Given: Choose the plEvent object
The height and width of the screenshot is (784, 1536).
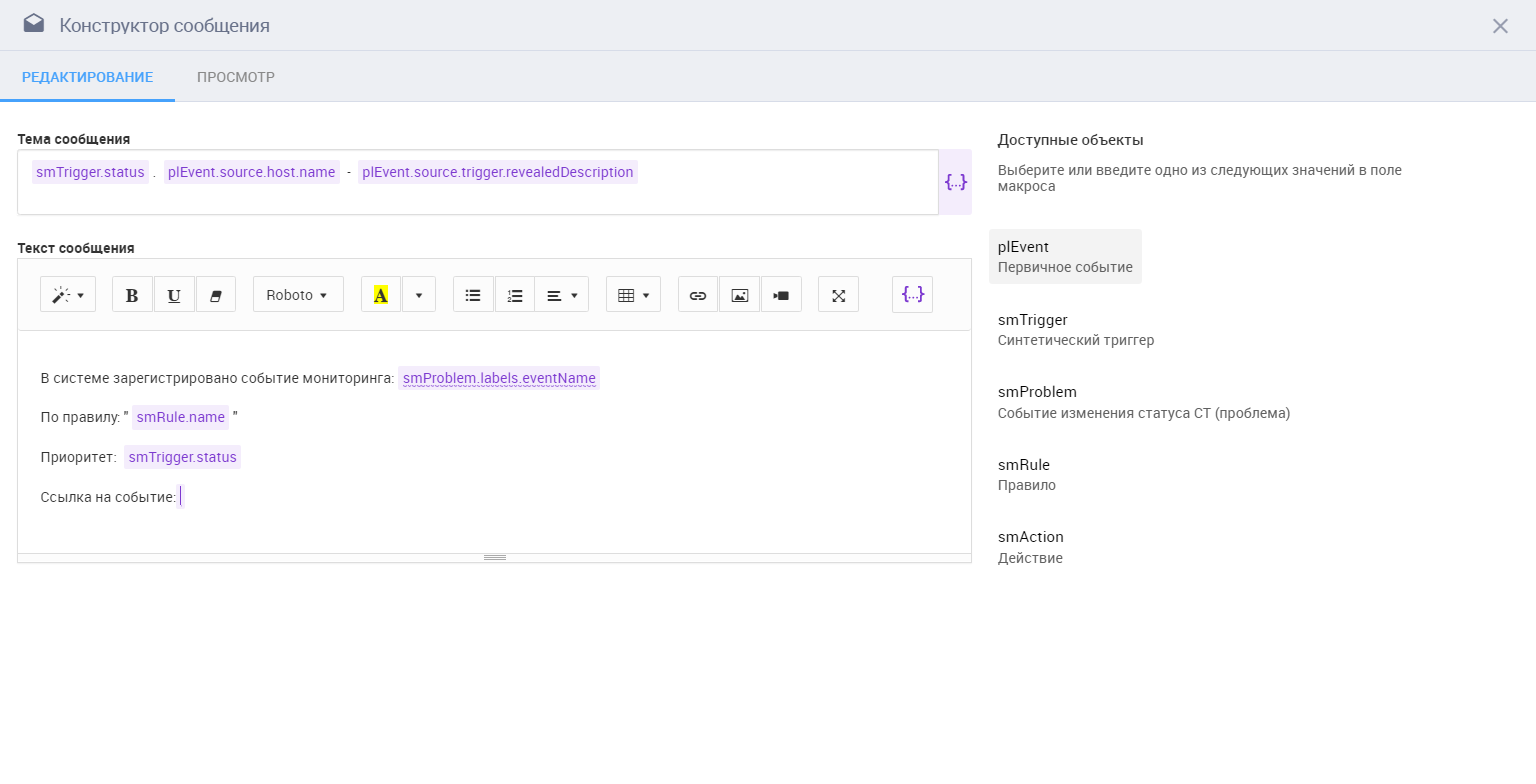Looking at the screenshot, I should pos(1065,256).
